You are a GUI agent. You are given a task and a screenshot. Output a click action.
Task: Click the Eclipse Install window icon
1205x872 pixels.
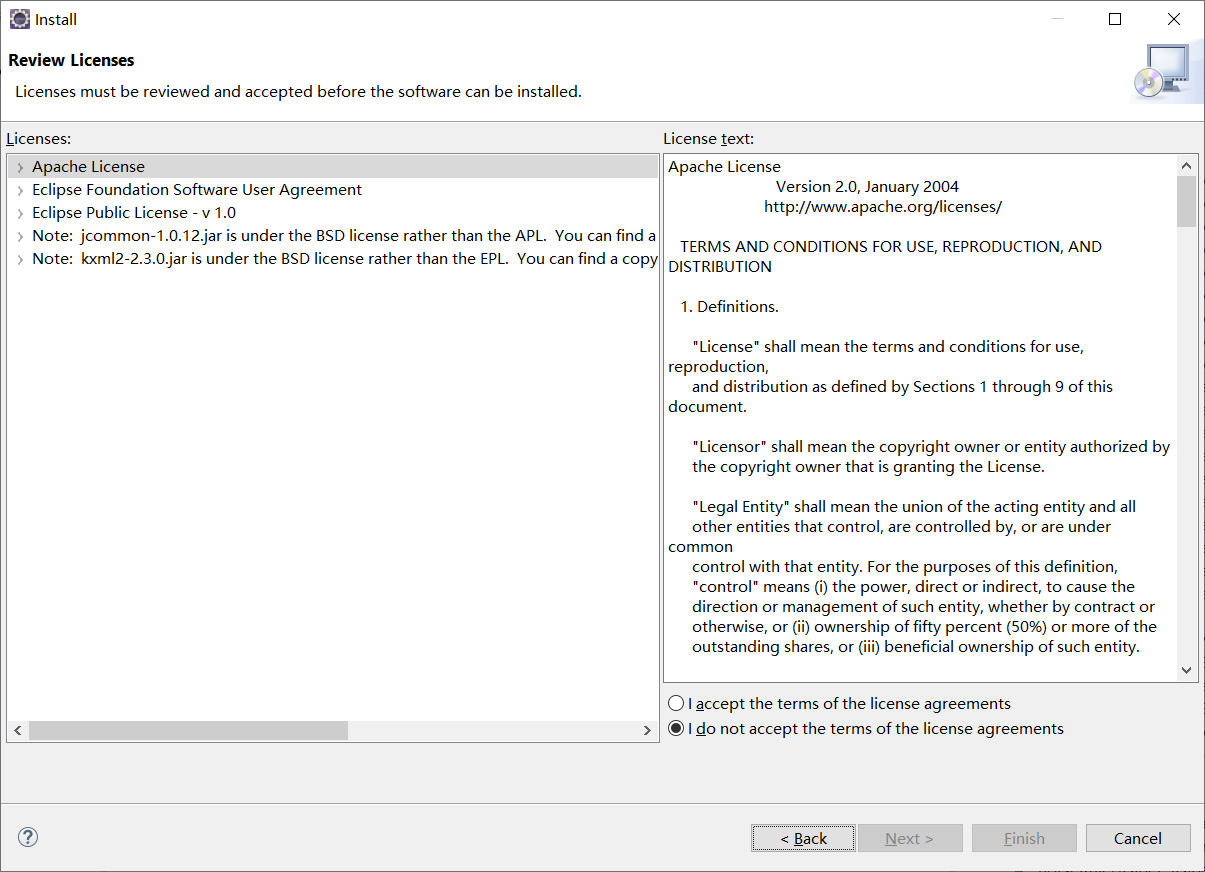[19, 19]
